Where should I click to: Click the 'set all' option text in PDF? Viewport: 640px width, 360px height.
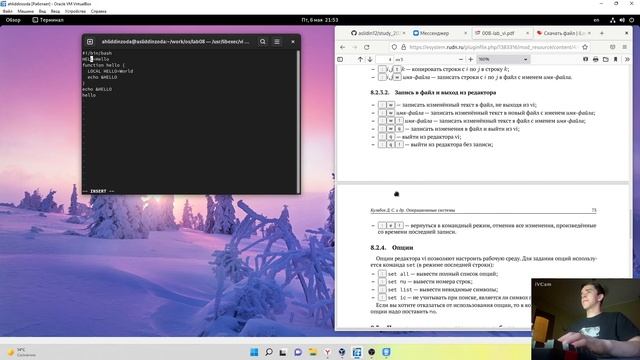click(398, 274)
